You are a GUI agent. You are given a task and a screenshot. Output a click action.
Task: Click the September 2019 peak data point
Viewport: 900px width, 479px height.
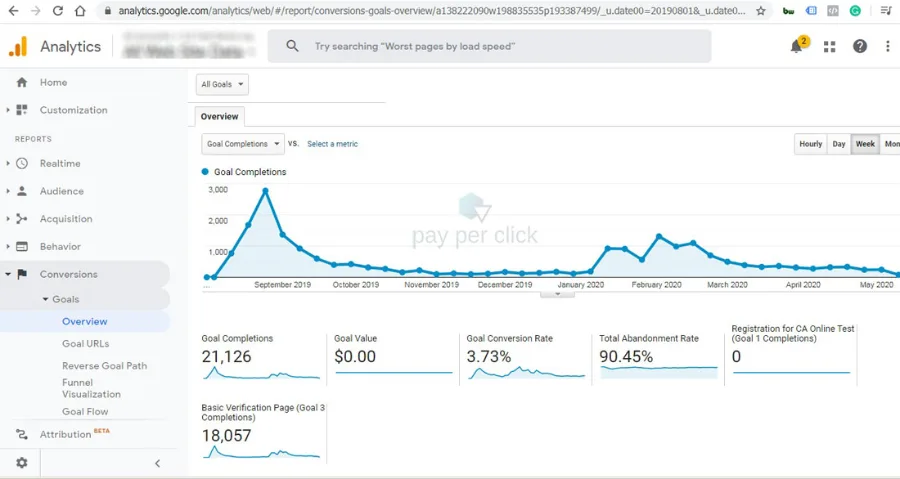(265, 191)
